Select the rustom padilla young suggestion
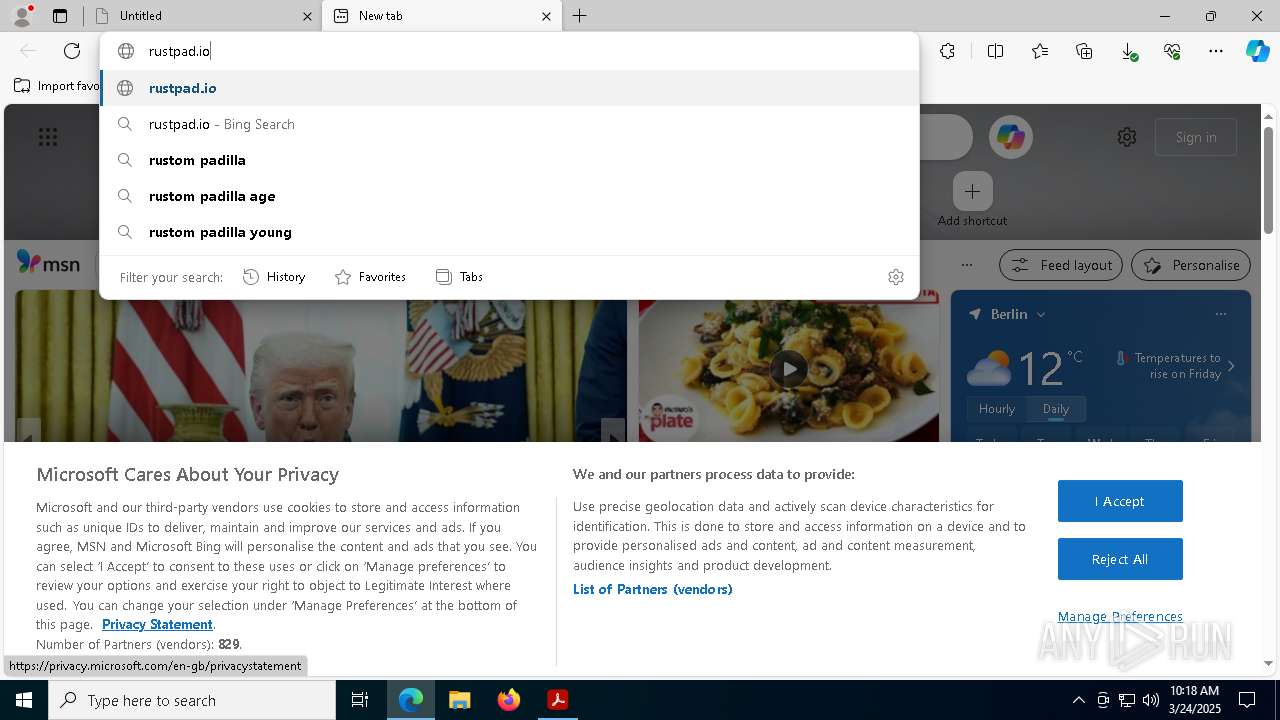Viewport: 1280px width, 720px height. pyautogui.click(x=509, y=232)
